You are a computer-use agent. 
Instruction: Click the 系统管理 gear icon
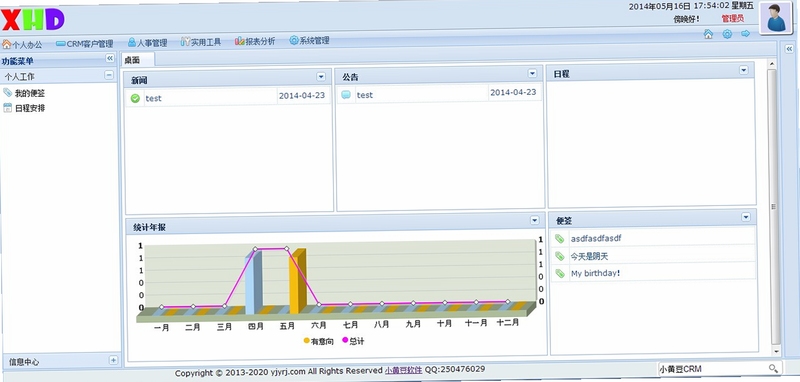(293, 40)
